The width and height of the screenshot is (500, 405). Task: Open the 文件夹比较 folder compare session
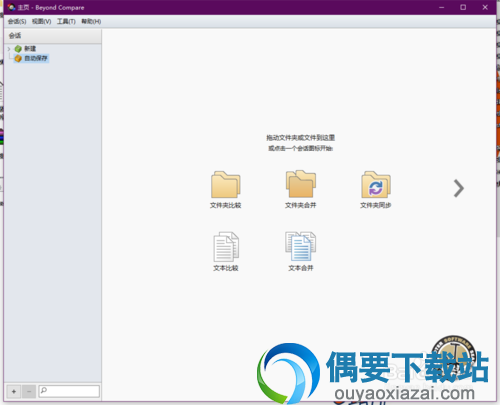[x=226, y=189]
